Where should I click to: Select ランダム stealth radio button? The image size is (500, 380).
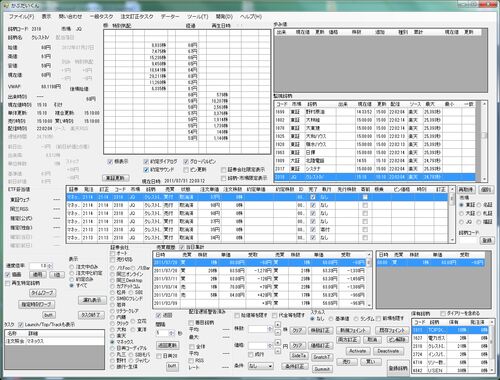(356, 319)
